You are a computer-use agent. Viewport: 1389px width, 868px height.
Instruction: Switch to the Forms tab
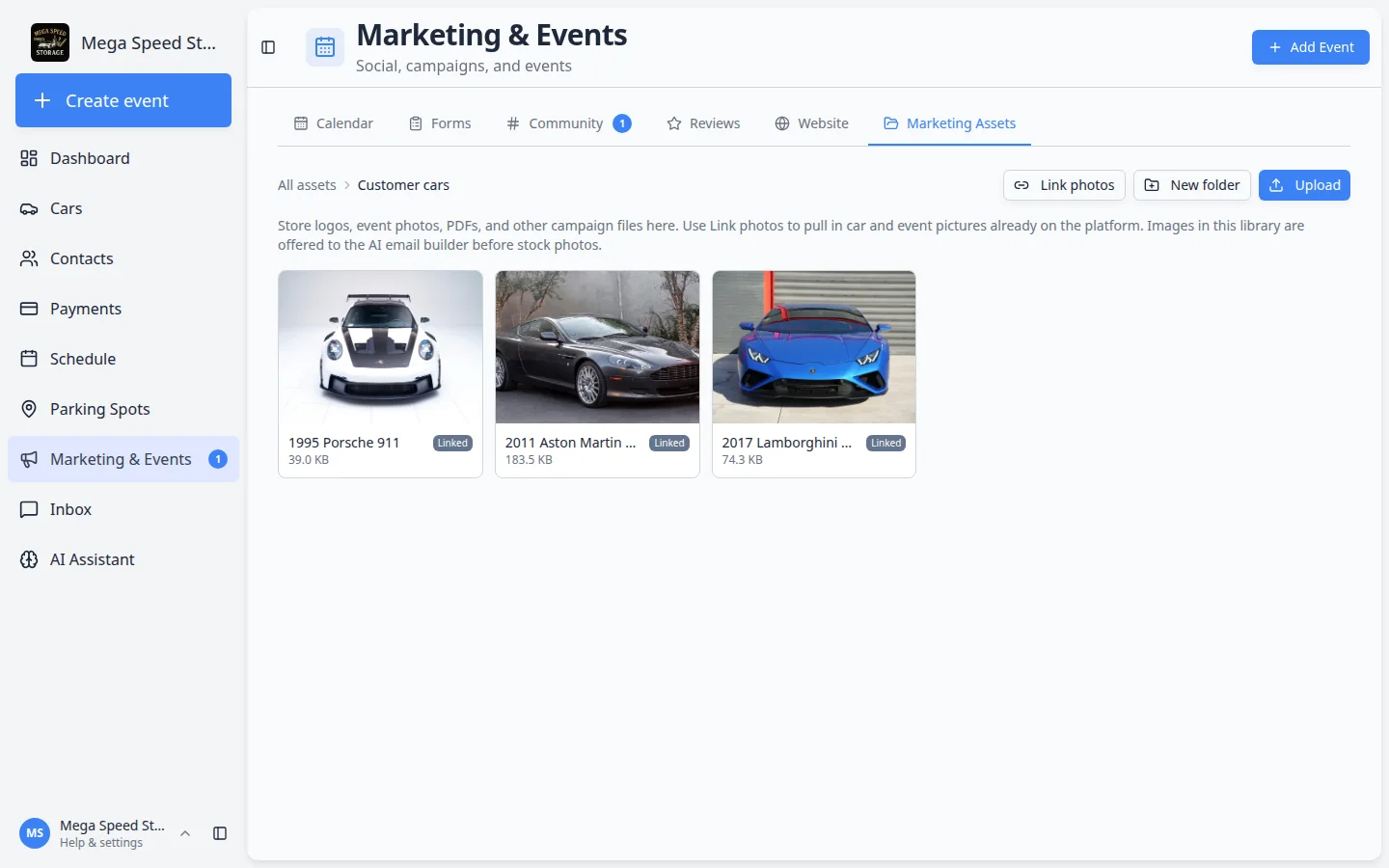(x=440, y=123)
